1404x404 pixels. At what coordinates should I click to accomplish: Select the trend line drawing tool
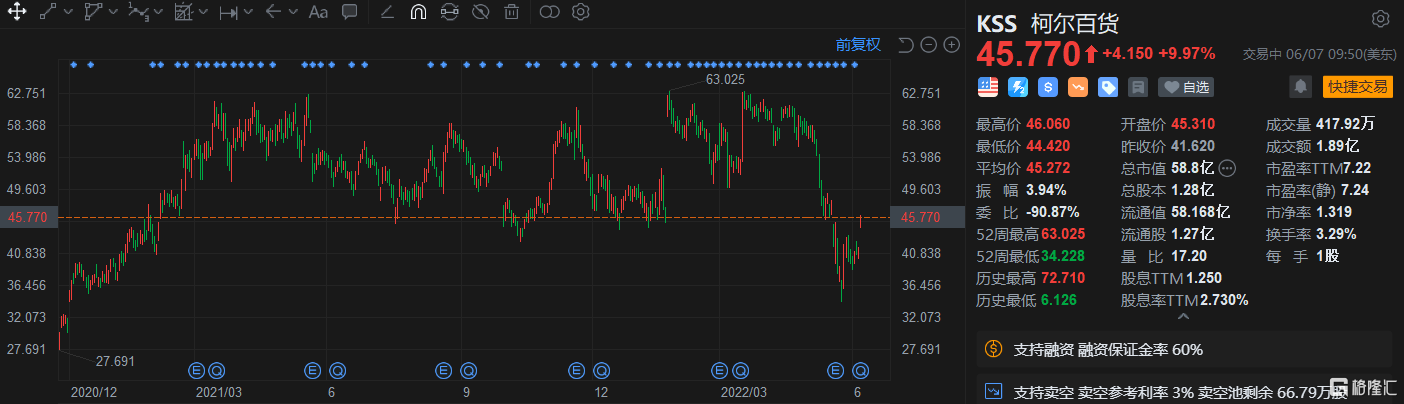pos(48,13)
